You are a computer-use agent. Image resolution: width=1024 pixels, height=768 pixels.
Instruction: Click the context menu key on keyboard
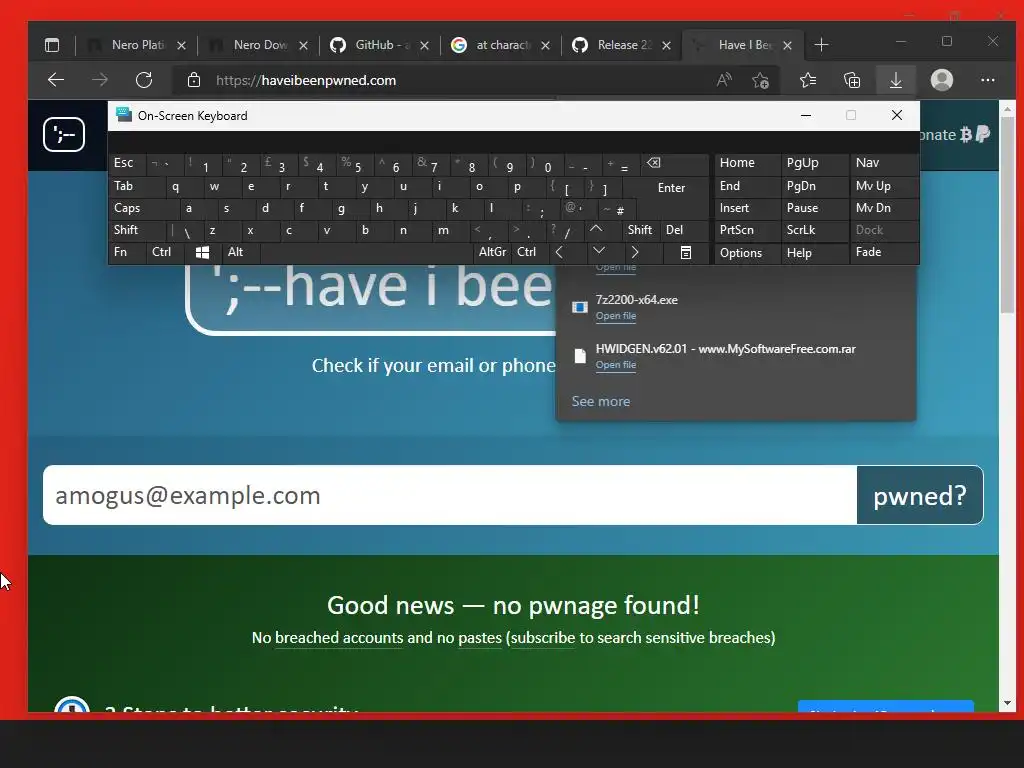click(686, 253)
